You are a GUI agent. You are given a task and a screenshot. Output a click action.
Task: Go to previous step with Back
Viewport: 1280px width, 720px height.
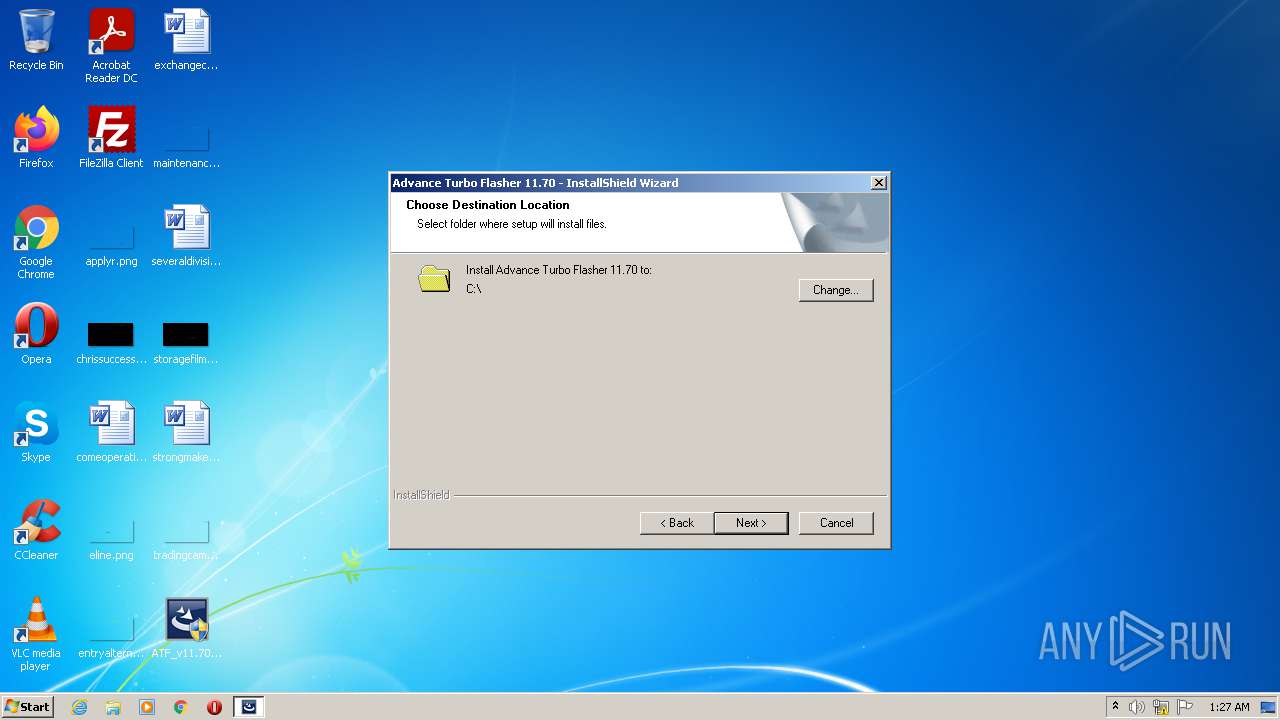[677, 523]
